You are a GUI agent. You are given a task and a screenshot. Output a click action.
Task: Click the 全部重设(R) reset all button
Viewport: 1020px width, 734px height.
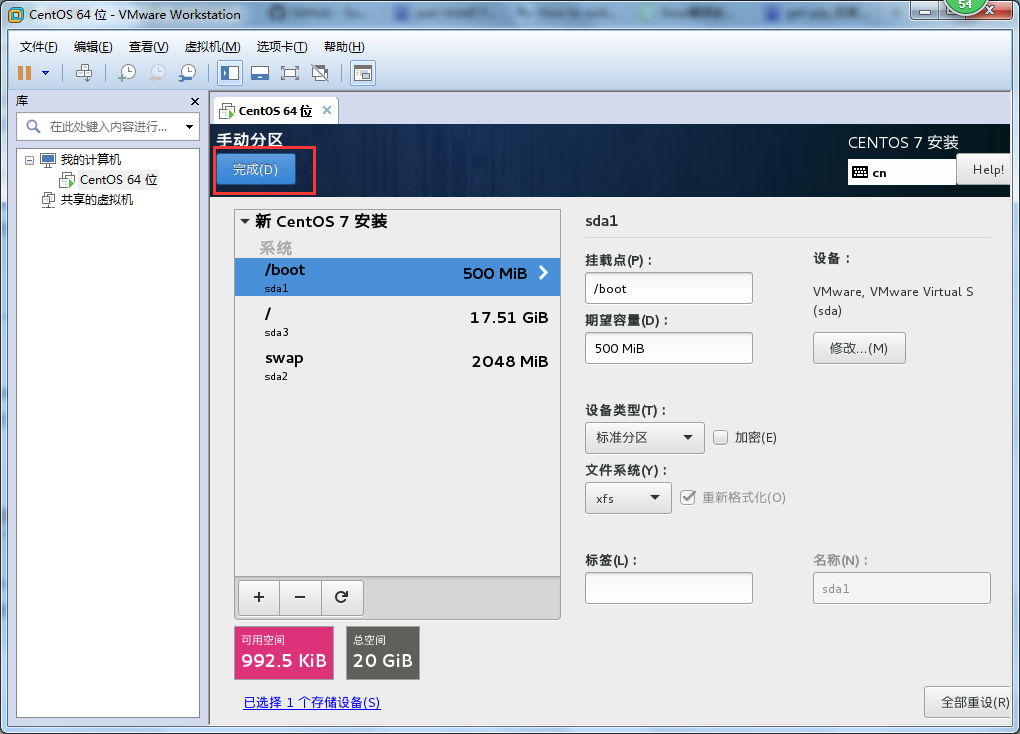point(969,702)
